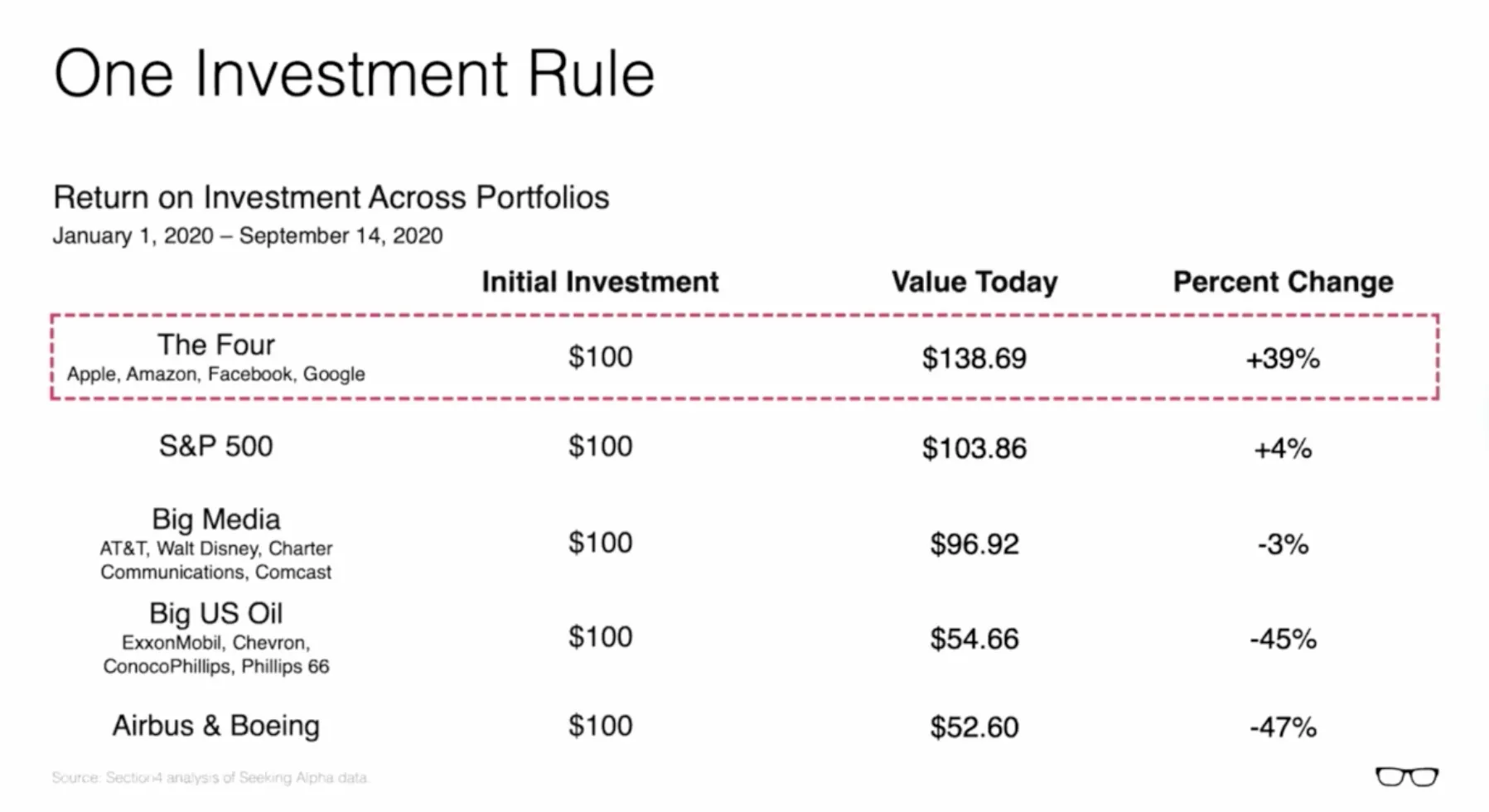Viewport: 1489px width, 812px height.
Task: Click the $138.69 value
Action: tap(974, 358)
